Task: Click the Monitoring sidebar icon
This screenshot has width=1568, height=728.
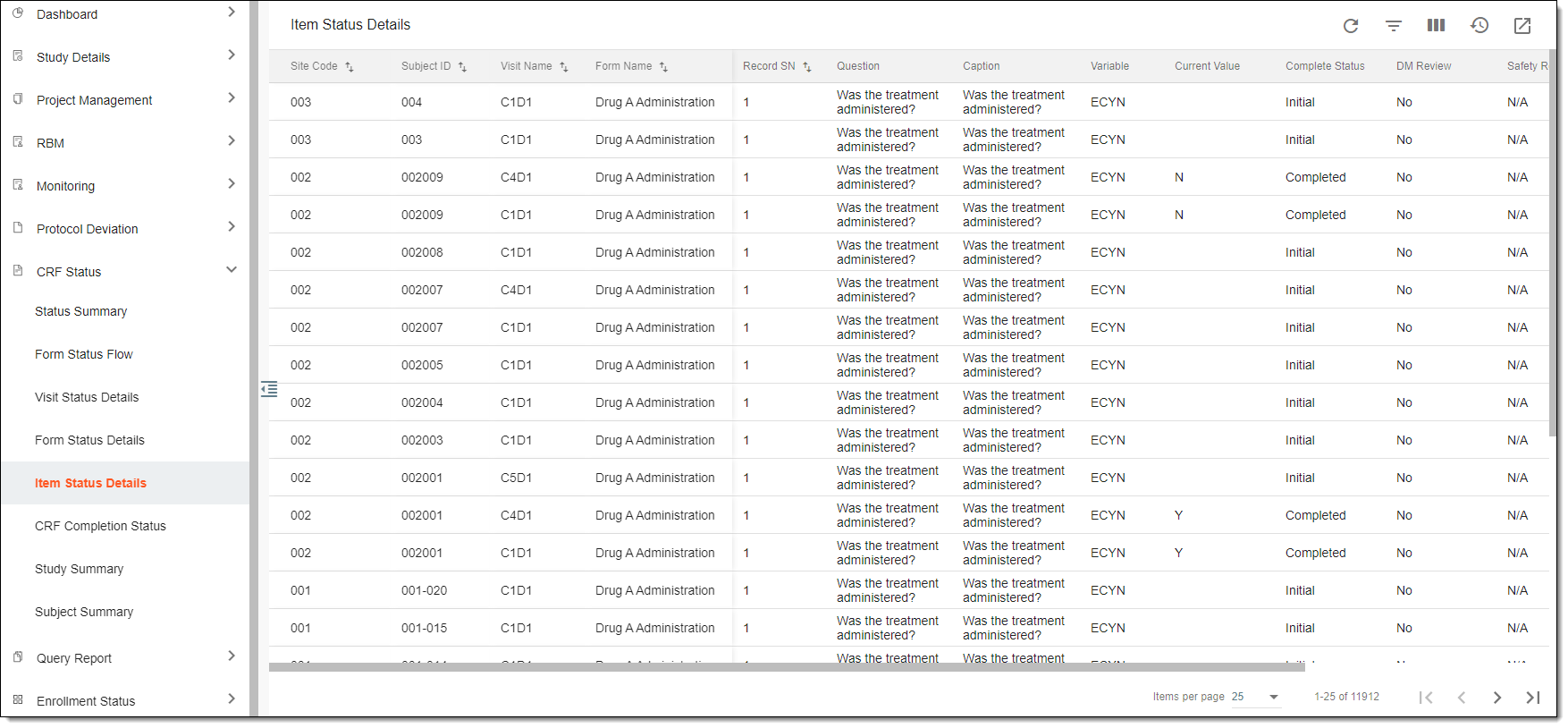Action: pos(18,184)
